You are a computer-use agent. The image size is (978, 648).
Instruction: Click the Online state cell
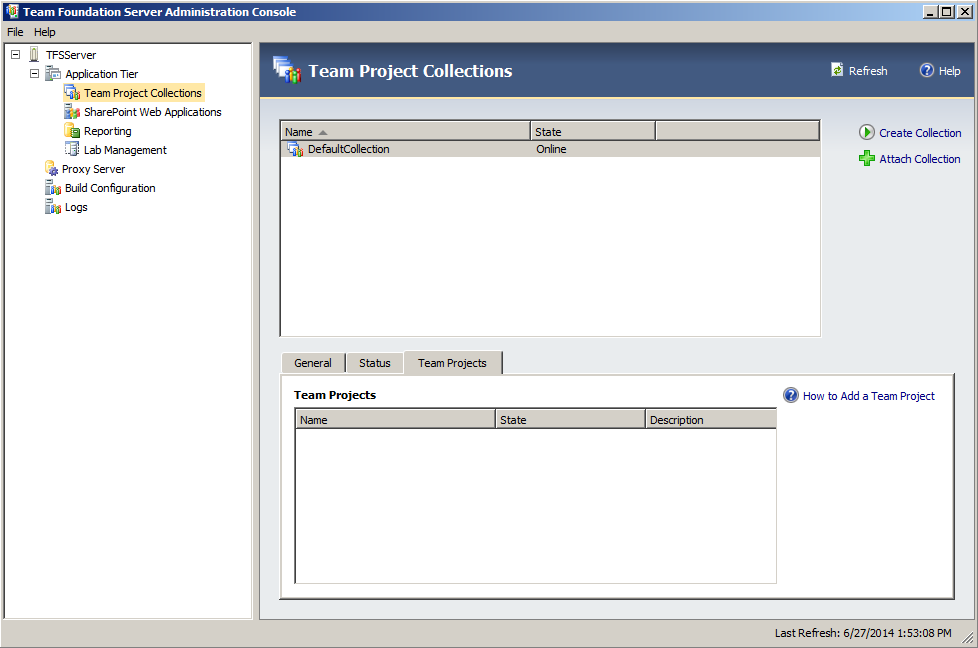tap(551, 149)
